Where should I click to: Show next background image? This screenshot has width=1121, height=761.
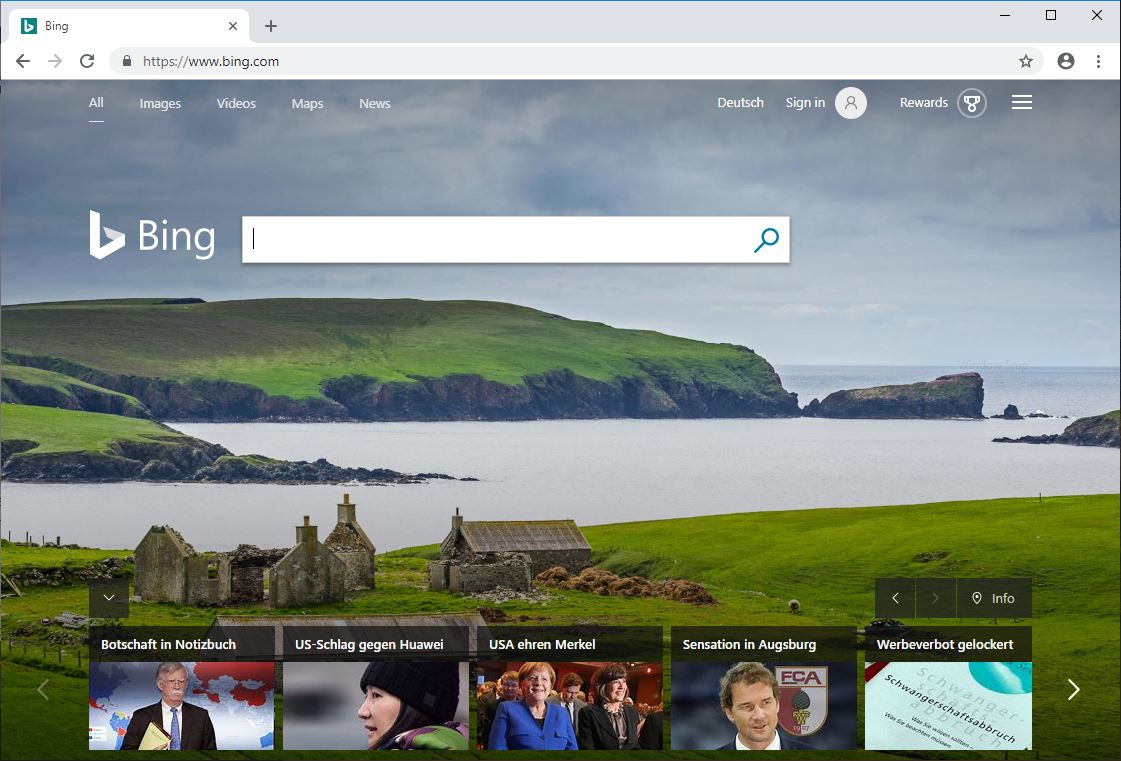pyautogui.click(x=935, y=598)
